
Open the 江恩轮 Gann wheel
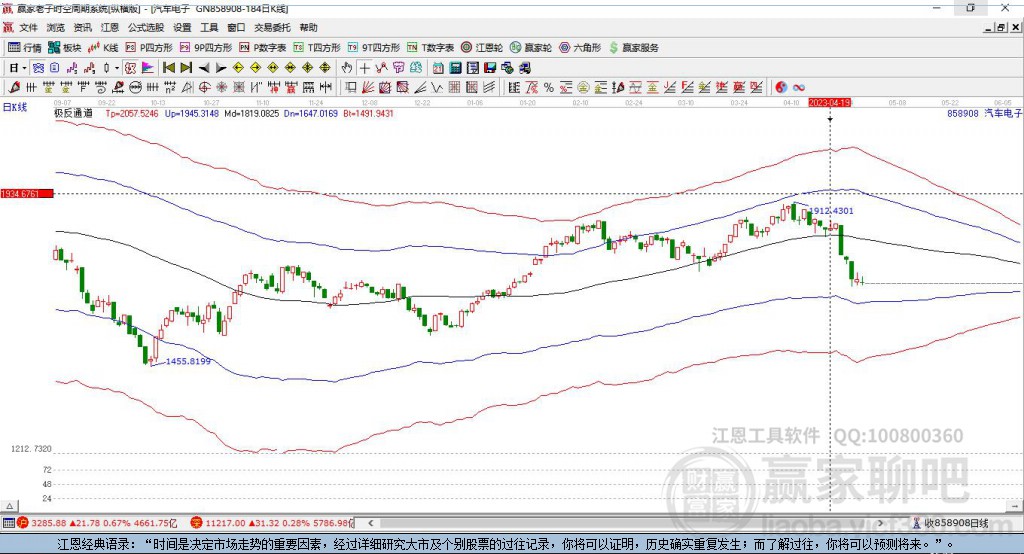482,48
